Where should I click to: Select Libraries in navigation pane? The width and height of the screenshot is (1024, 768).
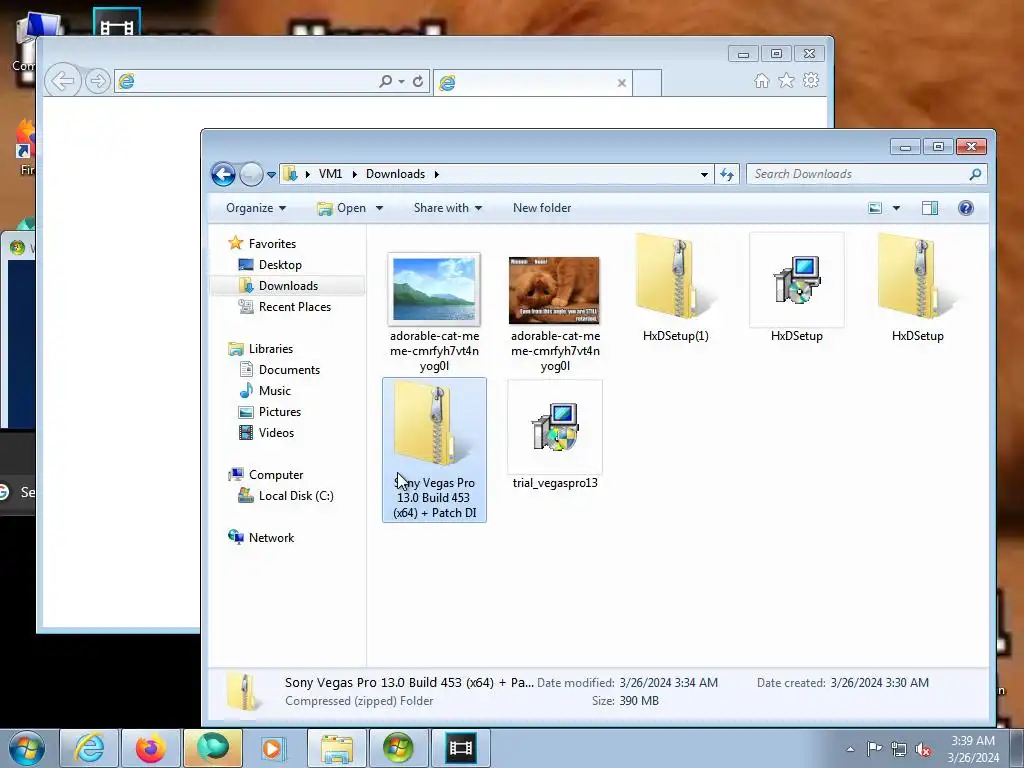(270, 349)
